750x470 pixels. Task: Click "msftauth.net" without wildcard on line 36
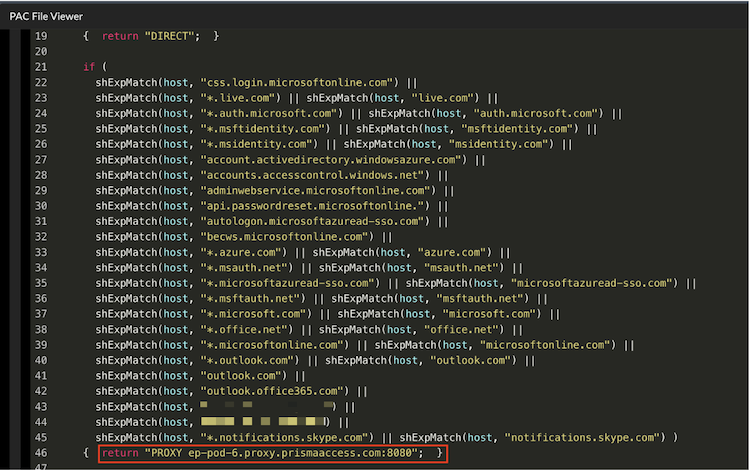483,298
